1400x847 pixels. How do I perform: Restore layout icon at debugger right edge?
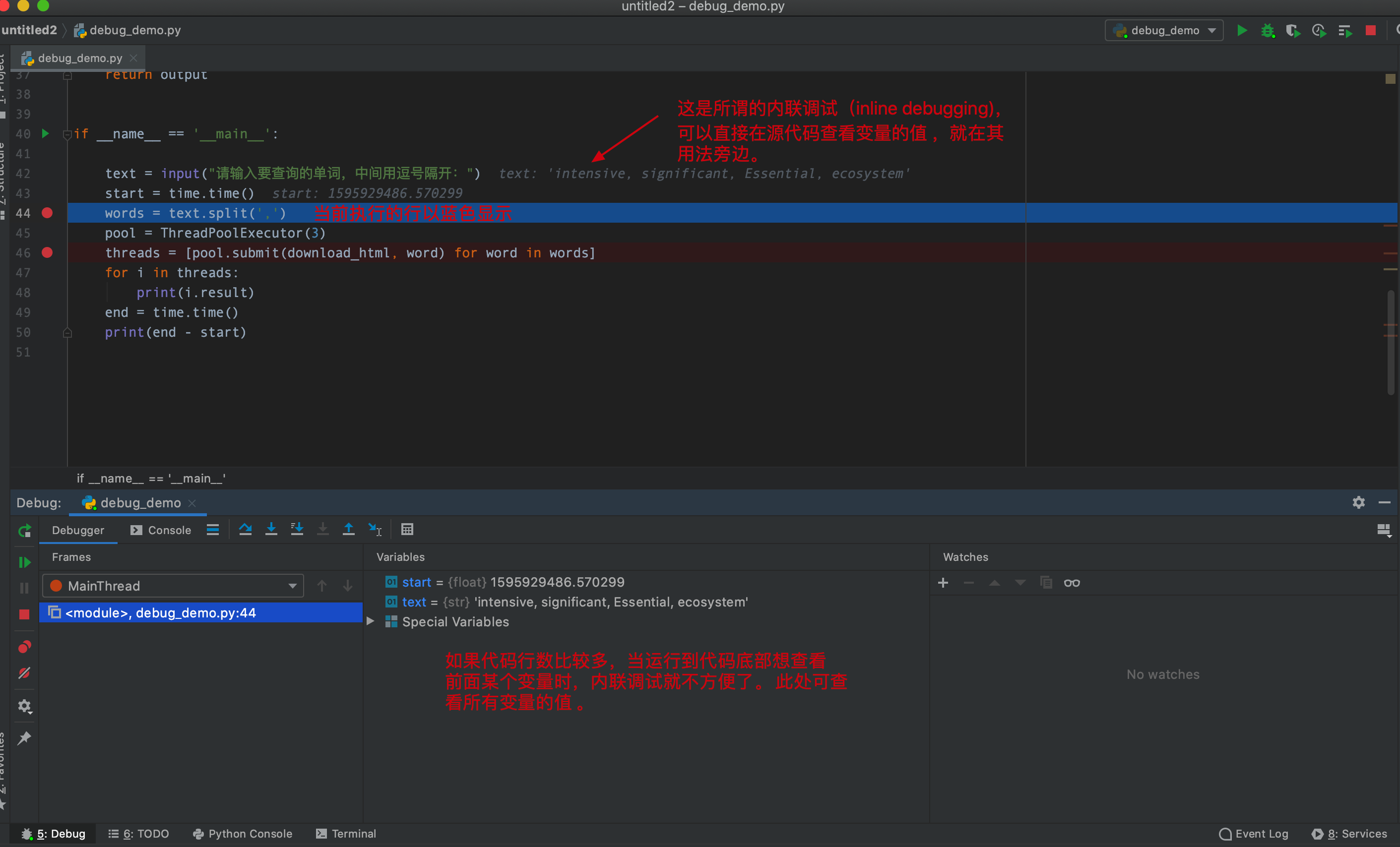[1384, 530]
